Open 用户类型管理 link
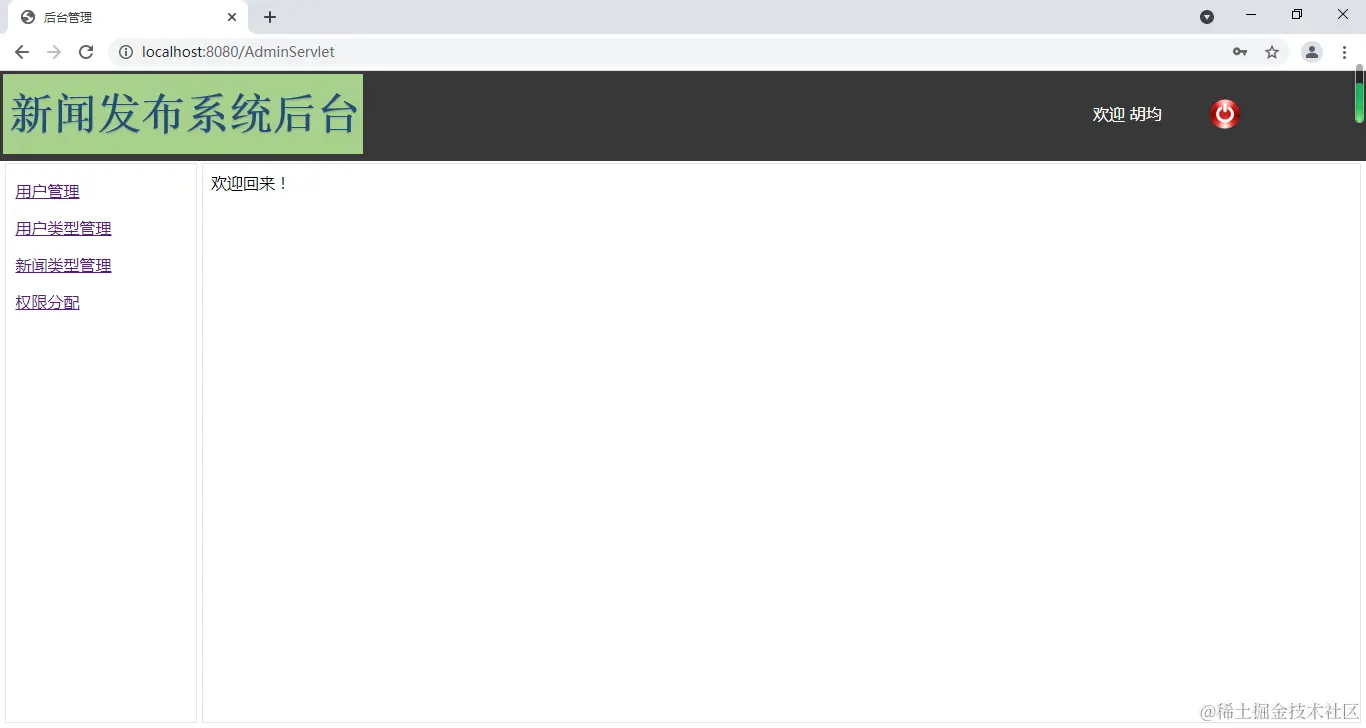The height and width of the screenshot is (728, 1366). 63,228
